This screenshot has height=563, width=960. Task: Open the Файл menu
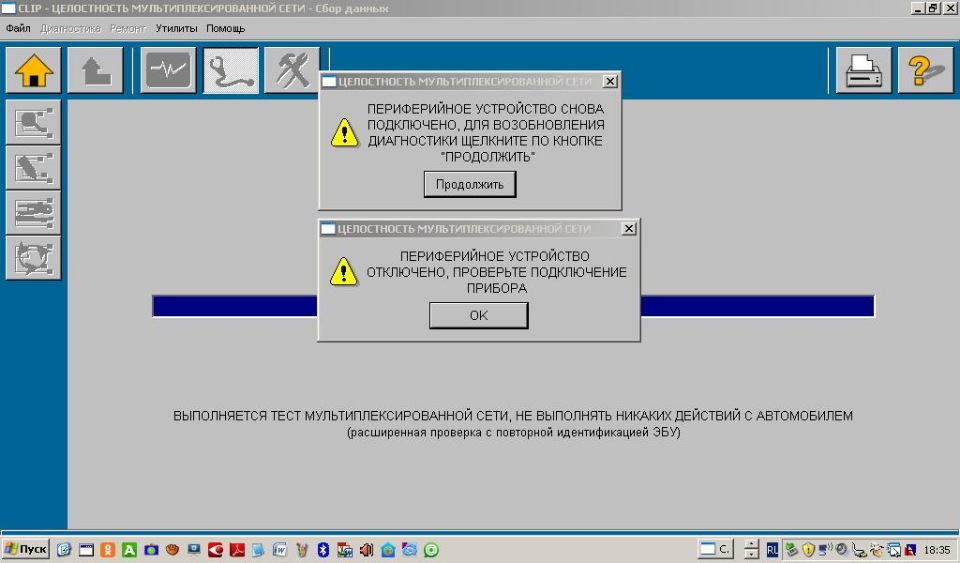(18, 28)
